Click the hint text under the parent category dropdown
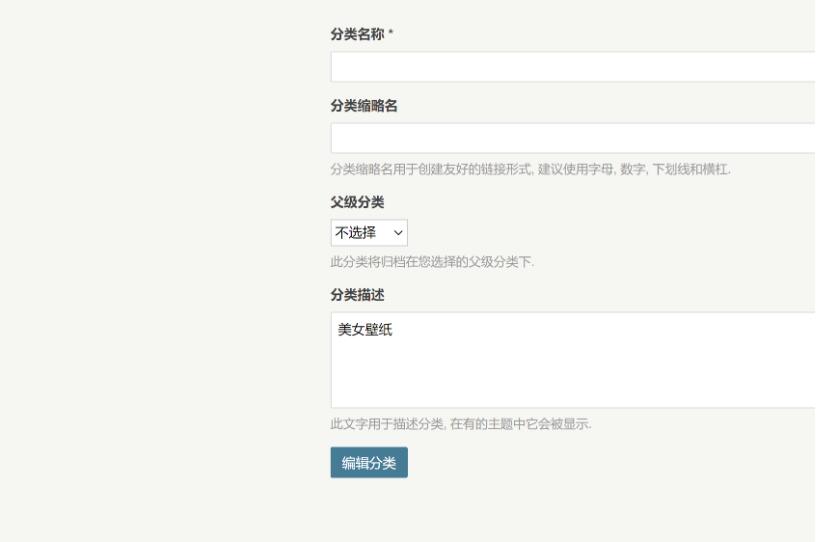828x542 pixels. 432,263
